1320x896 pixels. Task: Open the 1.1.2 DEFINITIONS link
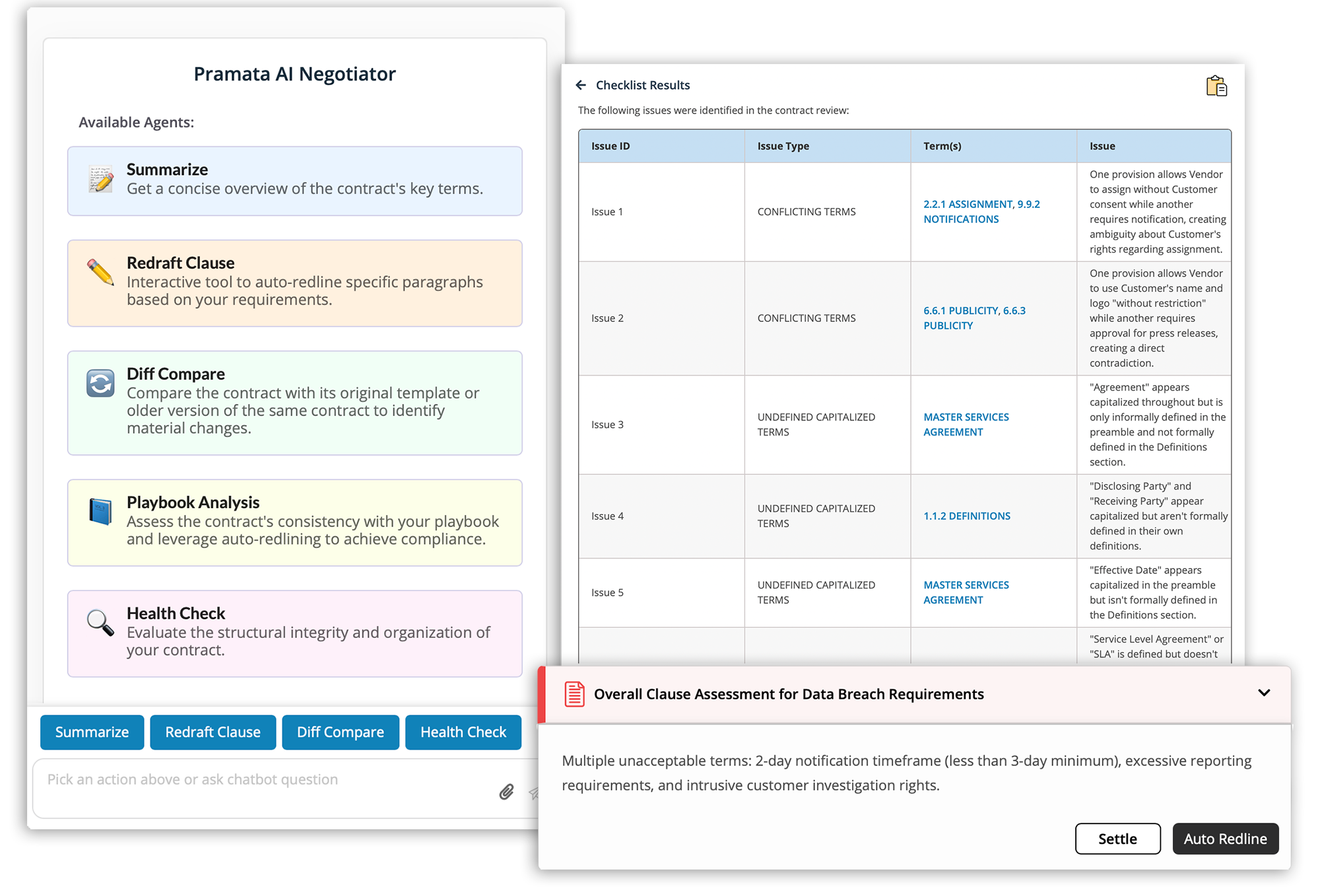point(967,516)
